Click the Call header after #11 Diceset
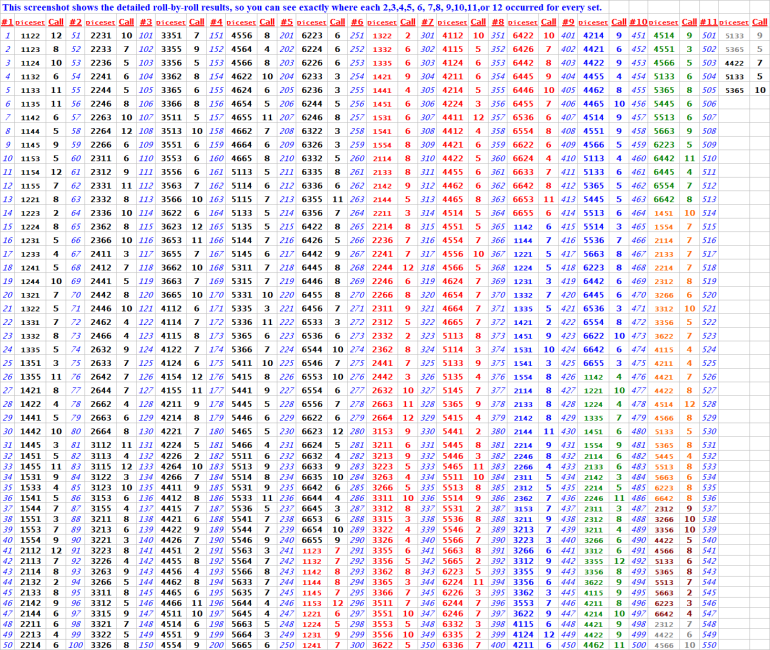This screenshot has height=650, width=770. [759, 20]
